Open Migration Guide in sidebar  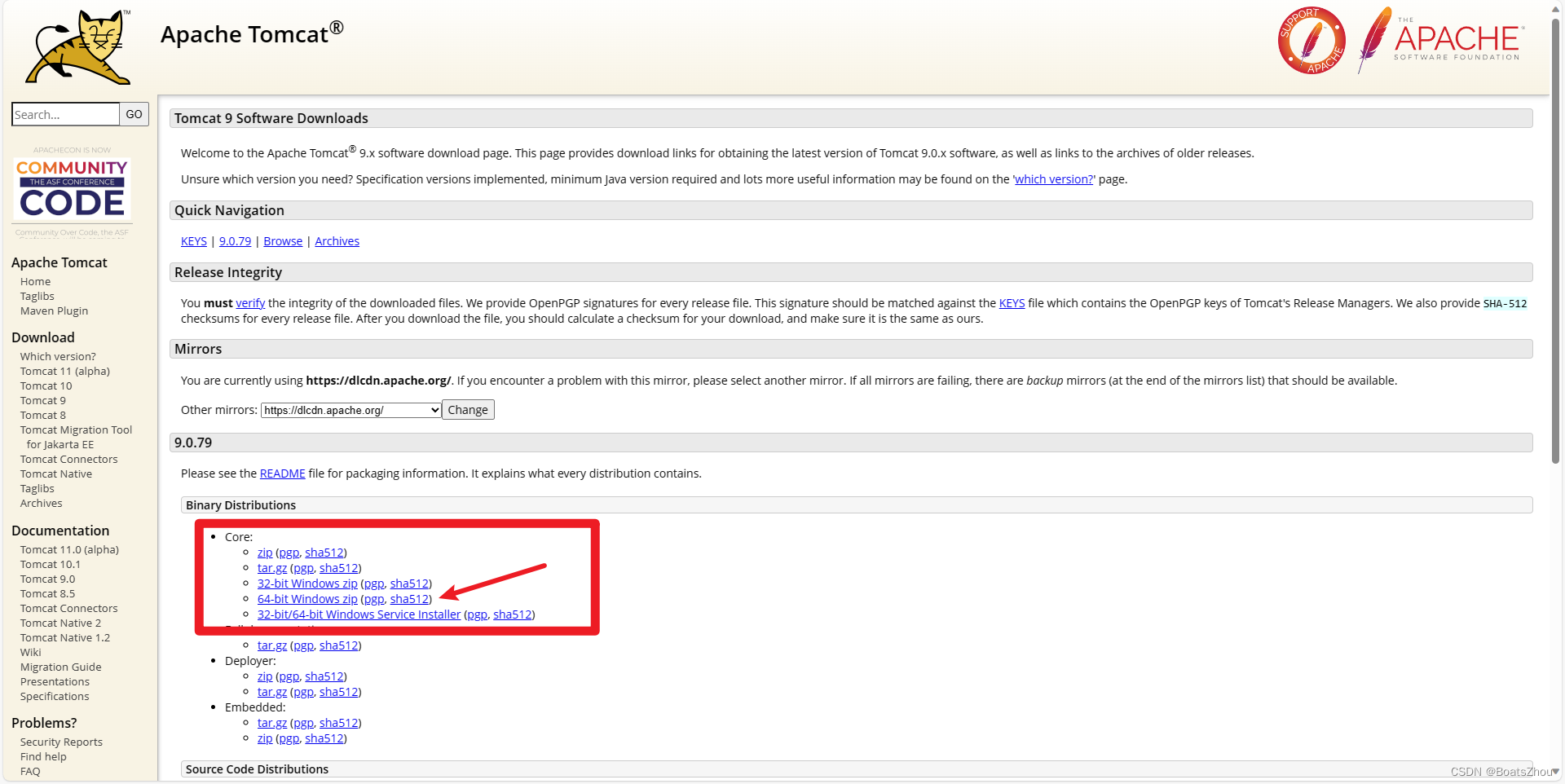click(x=61, y=667)
